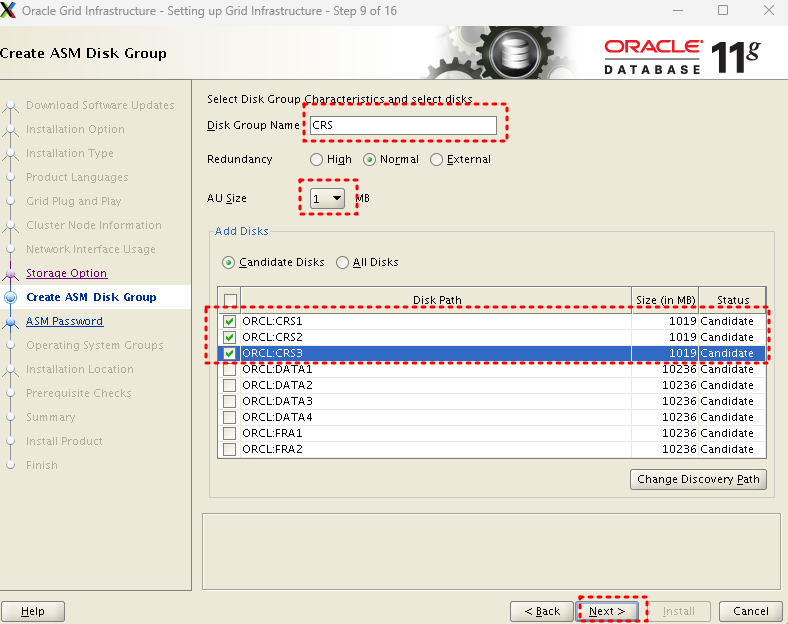788x624 pixels.
Task: Click Change Discovery Path button
Action: pyautogui.click(x=698, y=479)
